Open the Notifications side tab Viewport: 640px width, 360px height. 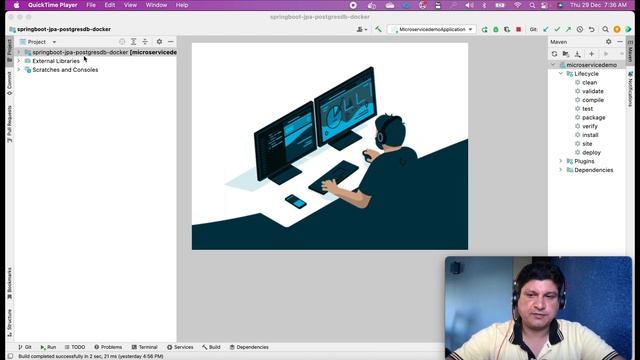630,89
